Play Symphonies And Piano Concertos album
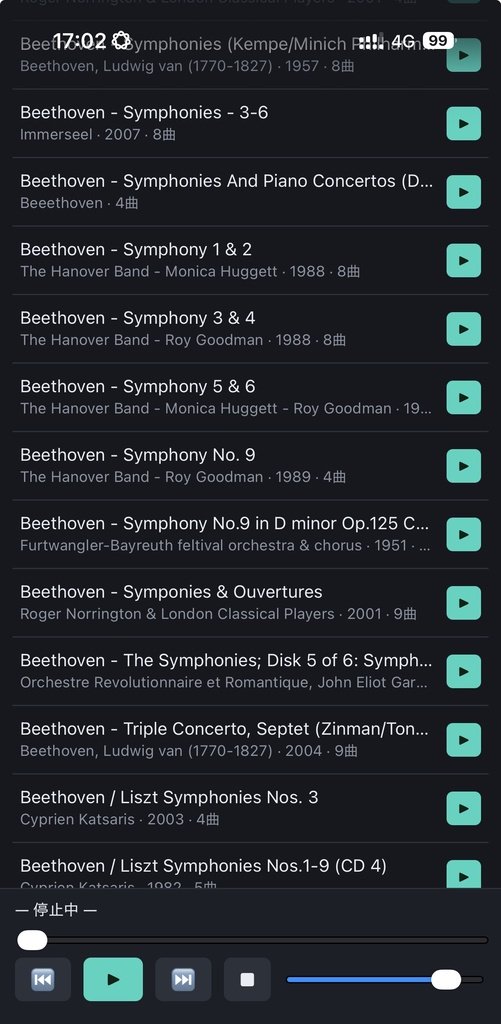Screen dimensions: 501x1024 [x=463, y=192]
